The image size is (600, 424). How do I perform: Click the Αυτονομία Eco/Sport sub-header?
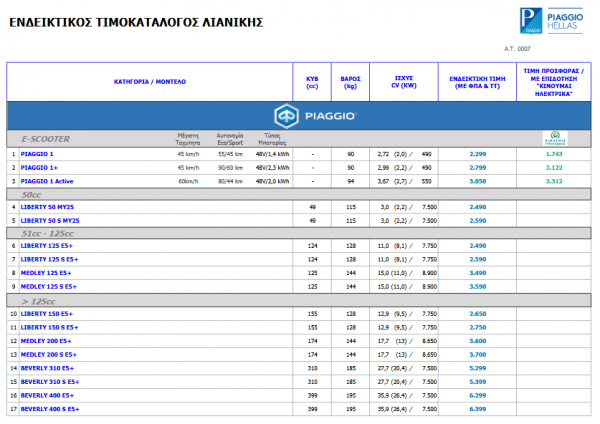[x=230, y=139]
